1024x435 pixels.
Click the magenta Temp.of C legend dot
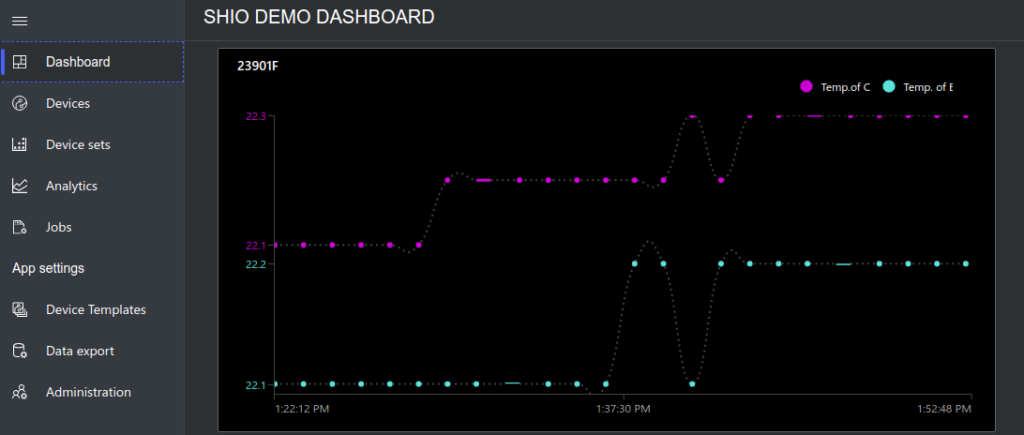(806, 86)
